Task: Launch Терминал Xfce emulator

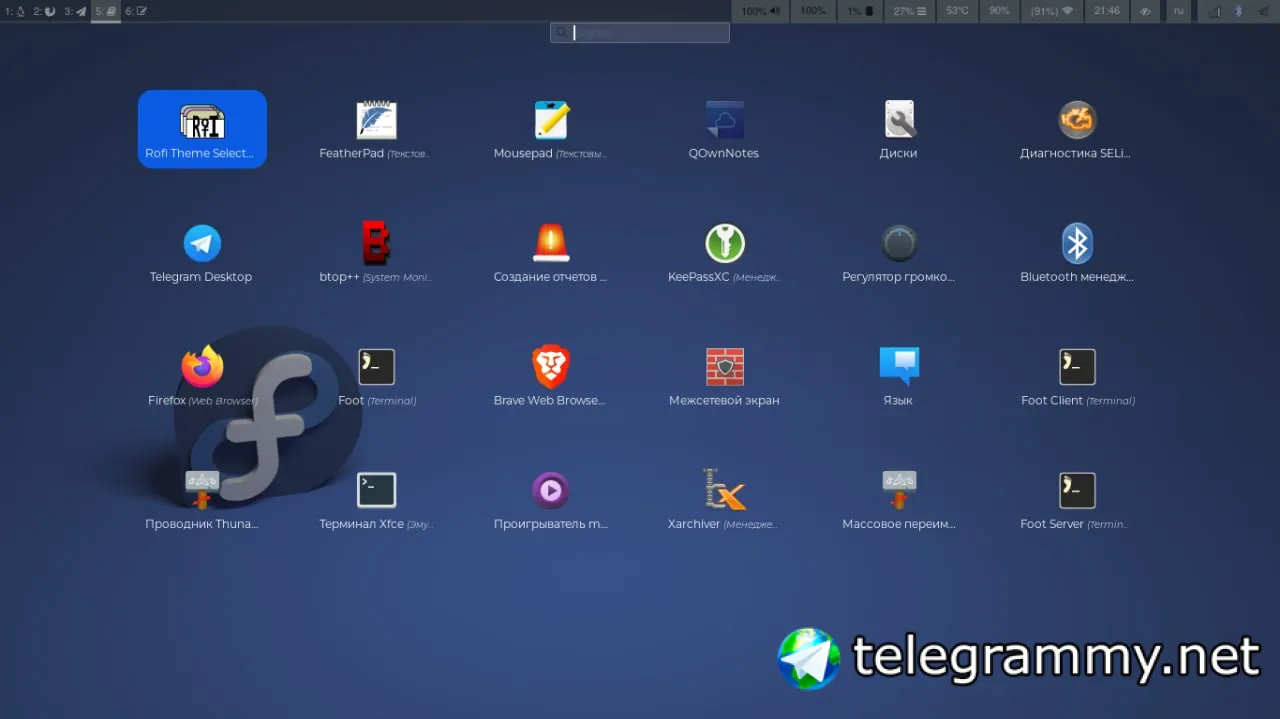Action: (x=376, y=501)
